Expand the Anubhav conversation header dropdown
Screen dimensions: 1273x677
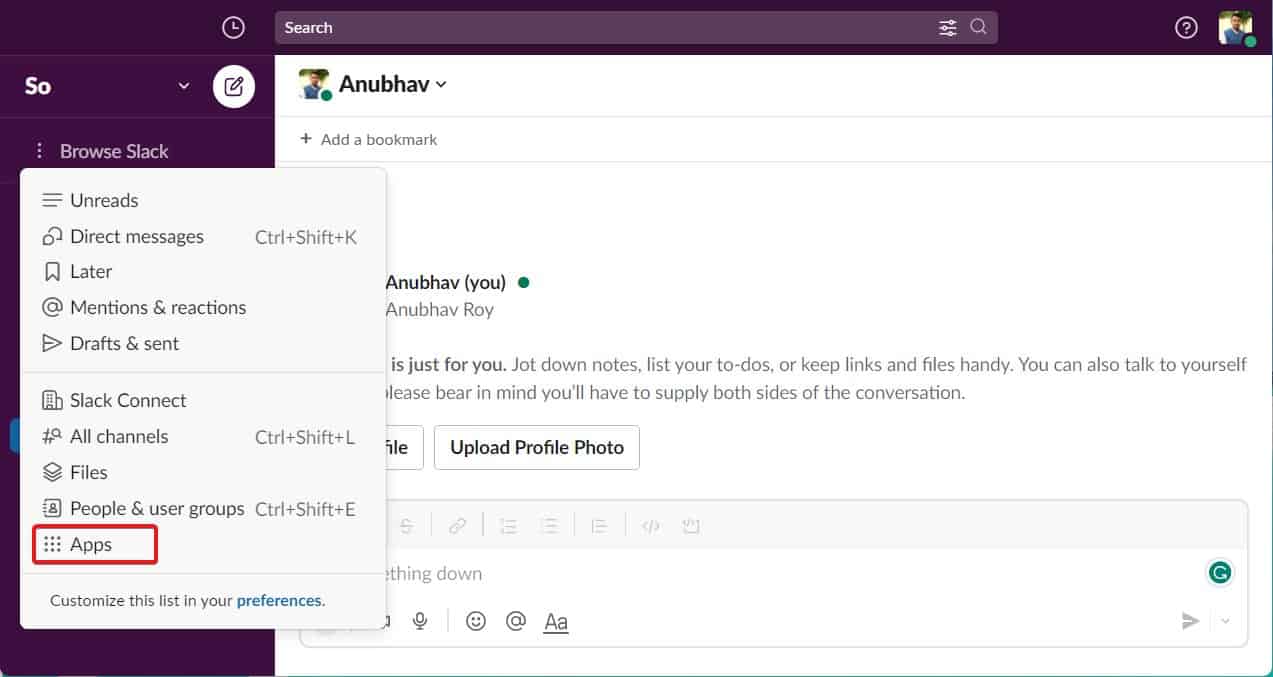393,84
